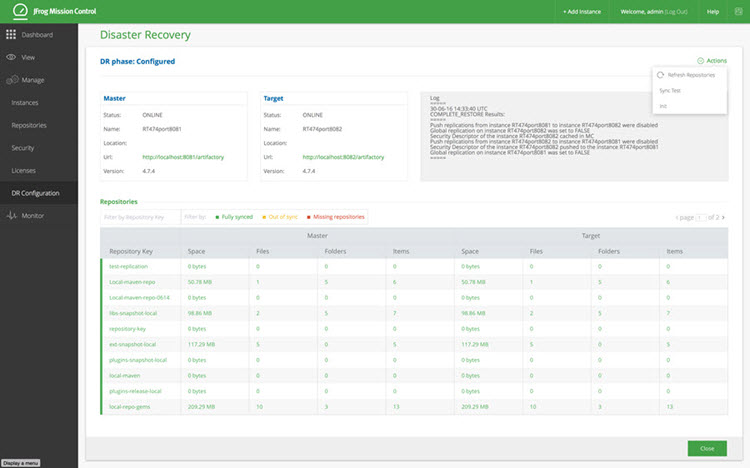Open the Dashboard grid icon

(x=12, y=34)
